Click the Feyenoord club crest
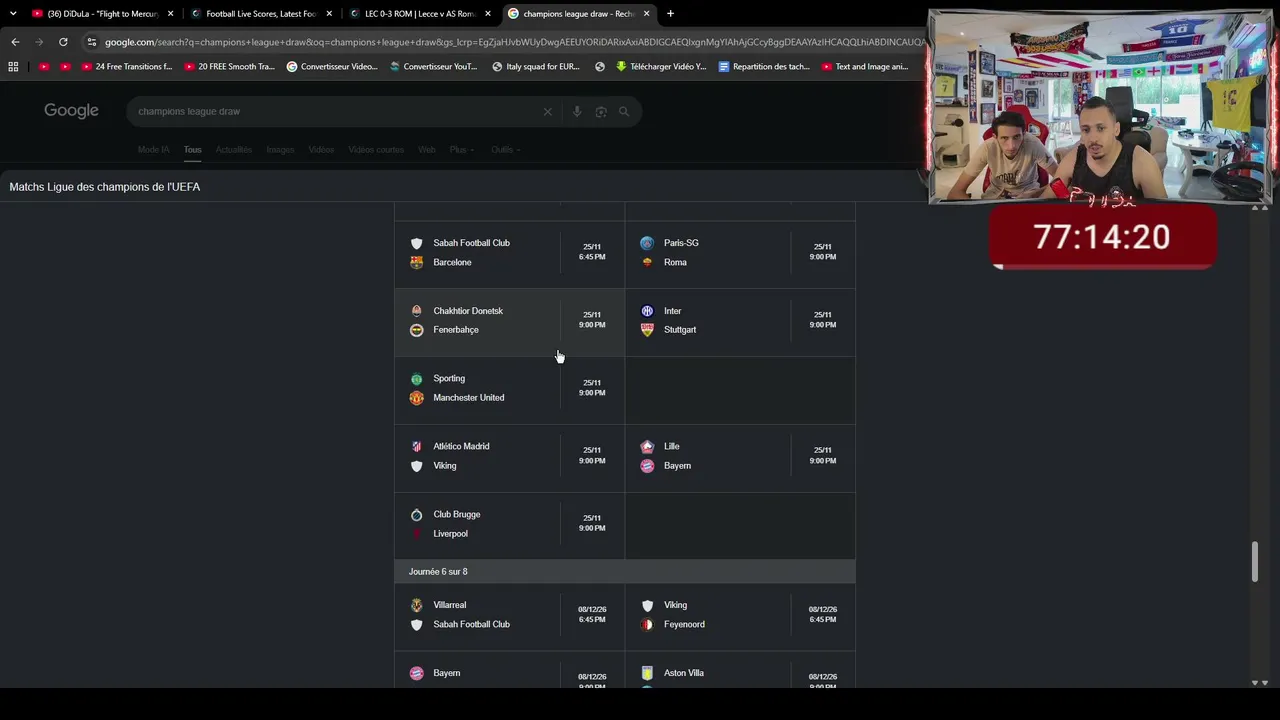The height and width of the screenshot is (720, 1280). point(647,625)
